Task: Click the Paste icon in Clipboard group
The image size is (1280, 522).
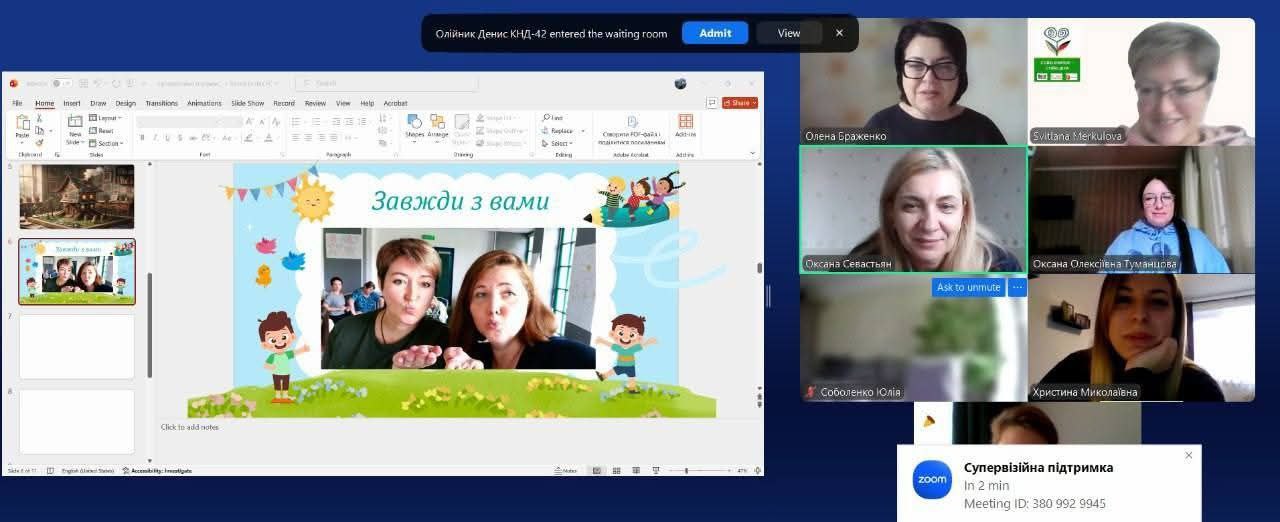Action: (x=22, y=125)
